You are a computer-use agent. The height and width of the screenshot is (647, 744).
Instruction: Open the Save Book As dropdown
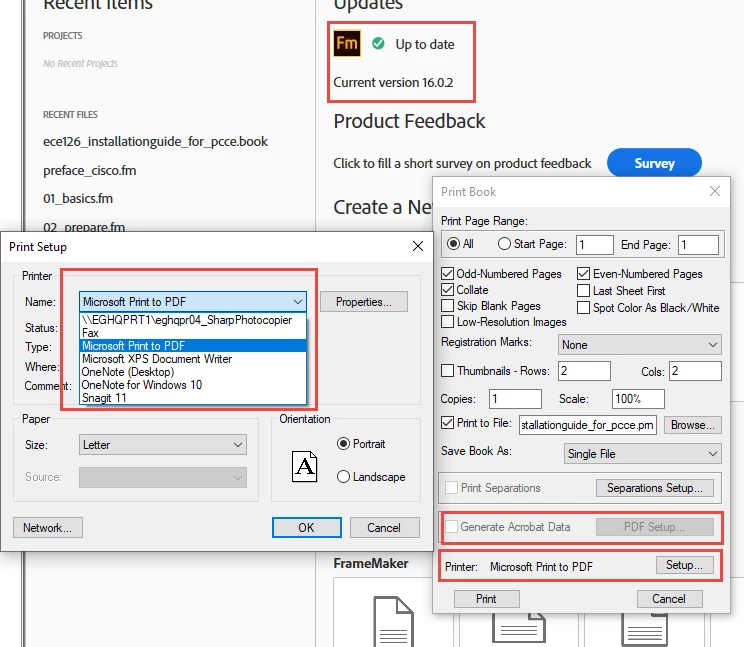642,453
